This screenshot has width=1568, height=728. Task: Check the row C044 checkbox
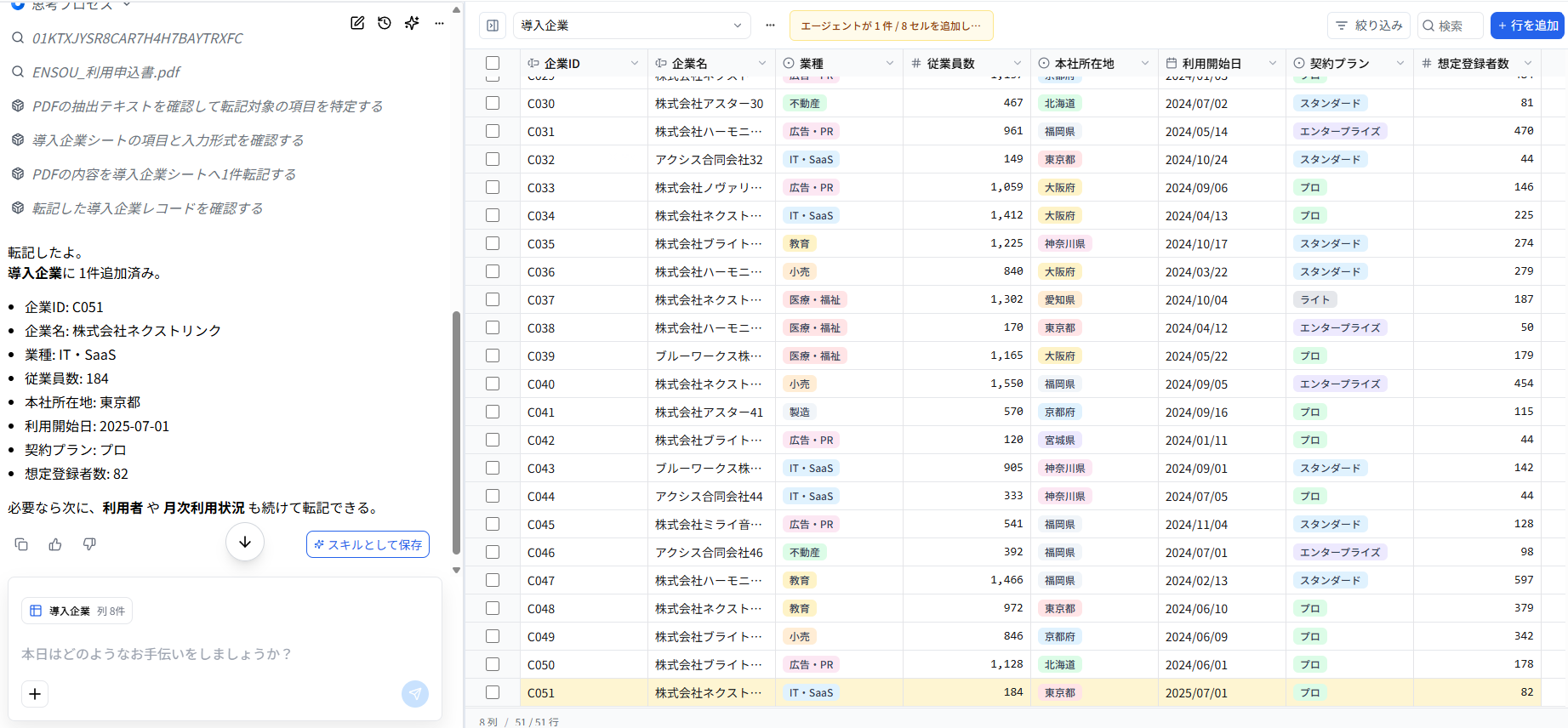(493, 496)
